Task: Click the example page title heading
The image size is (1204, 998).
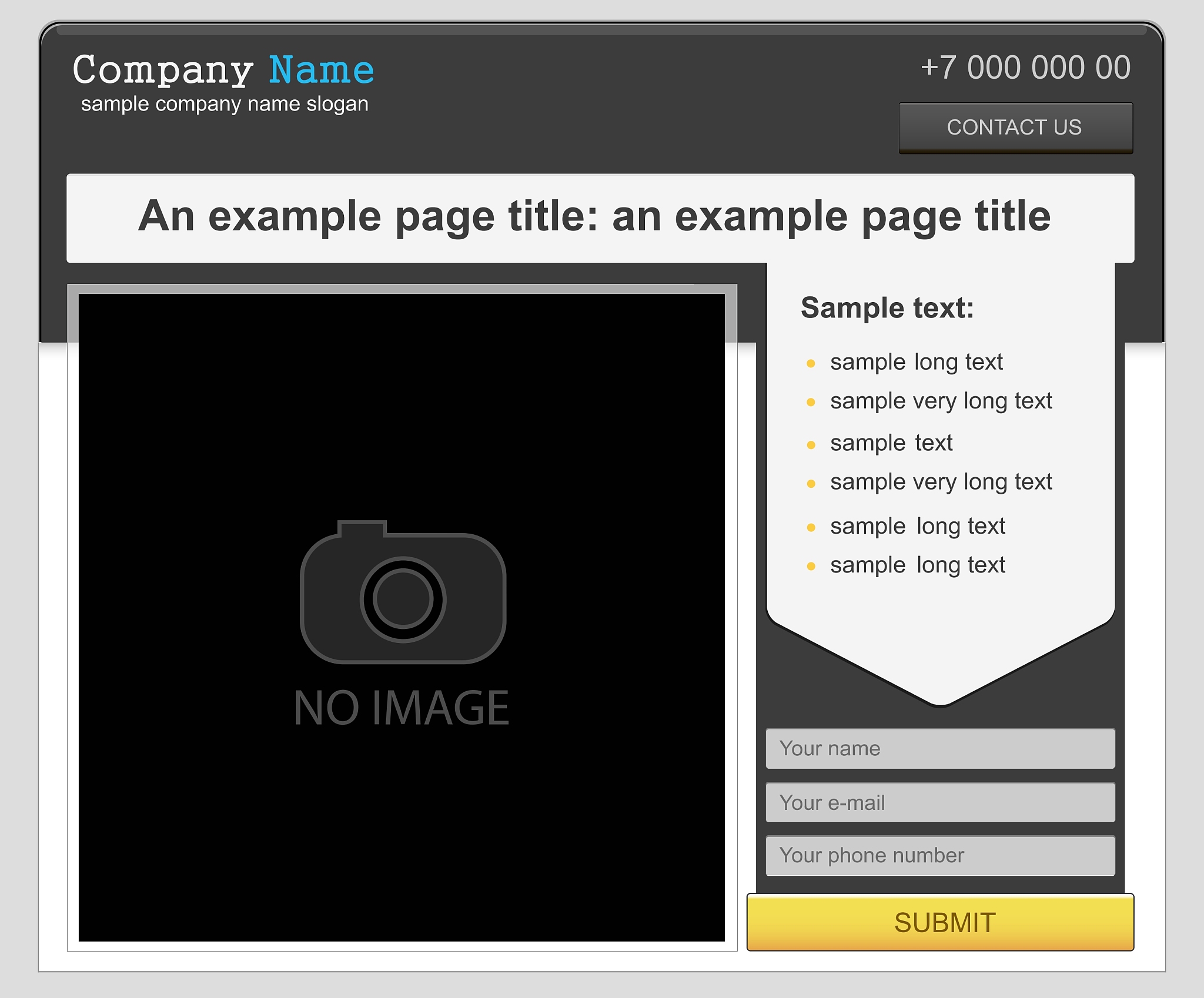Action: point(594,217)
